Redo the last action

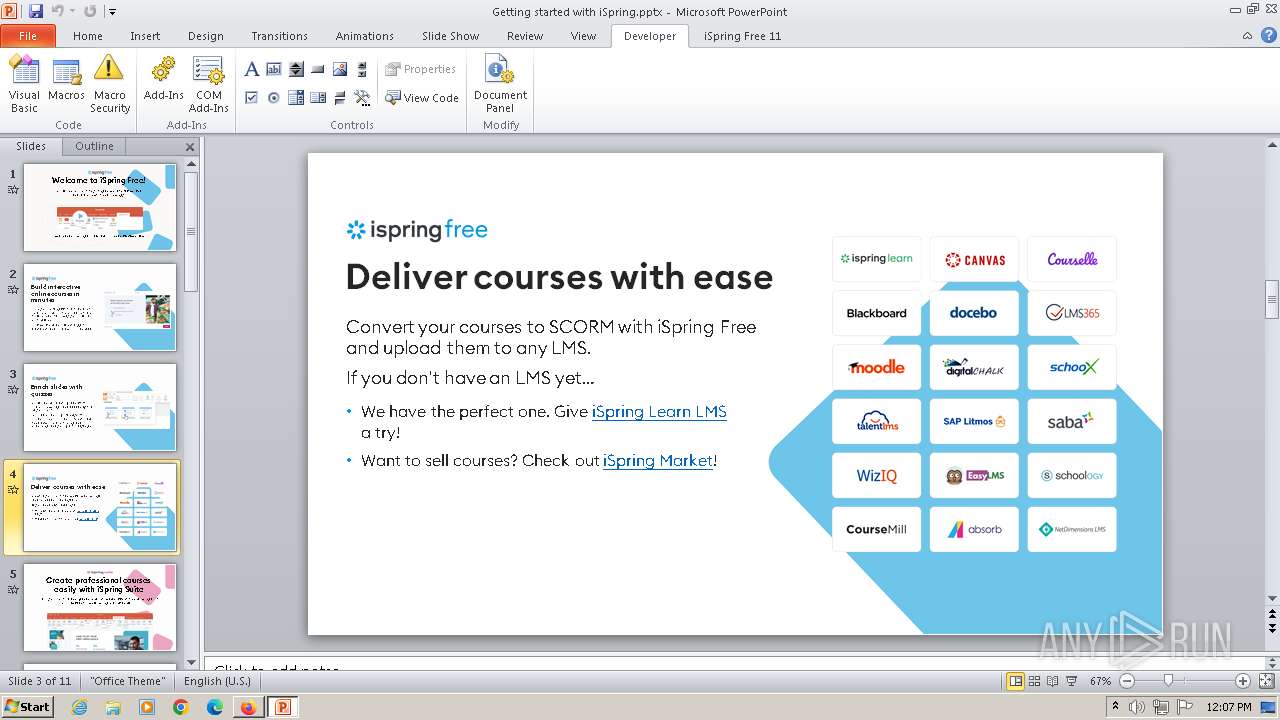(x=90, y=11)
